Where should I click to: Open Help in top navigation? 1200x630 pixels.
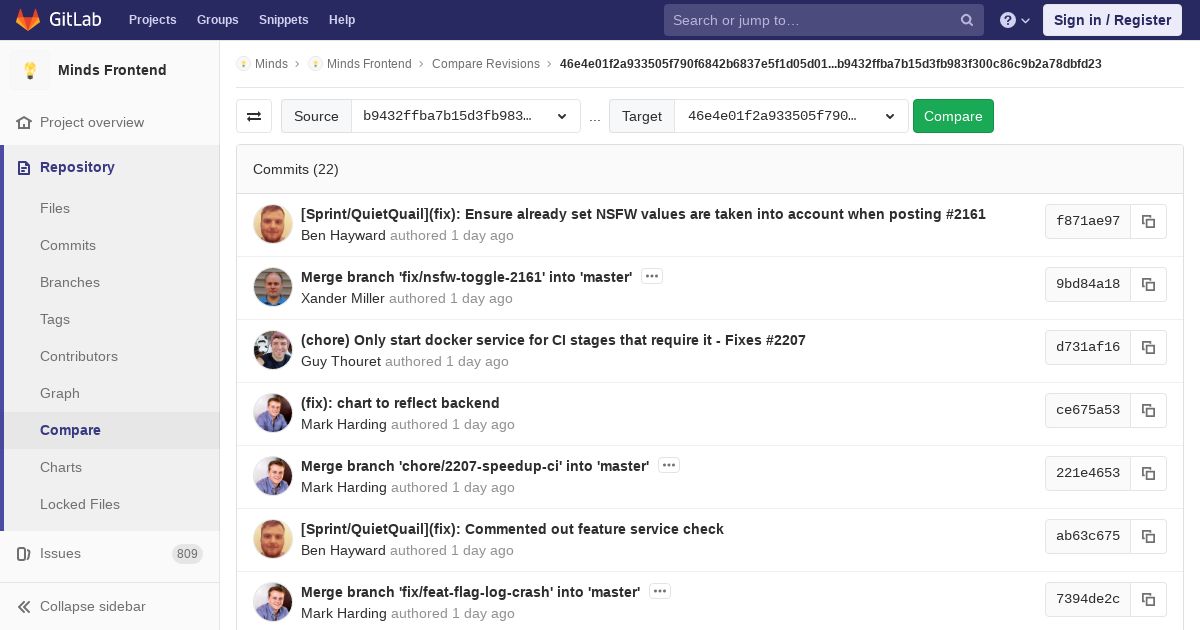coord(342,20)
